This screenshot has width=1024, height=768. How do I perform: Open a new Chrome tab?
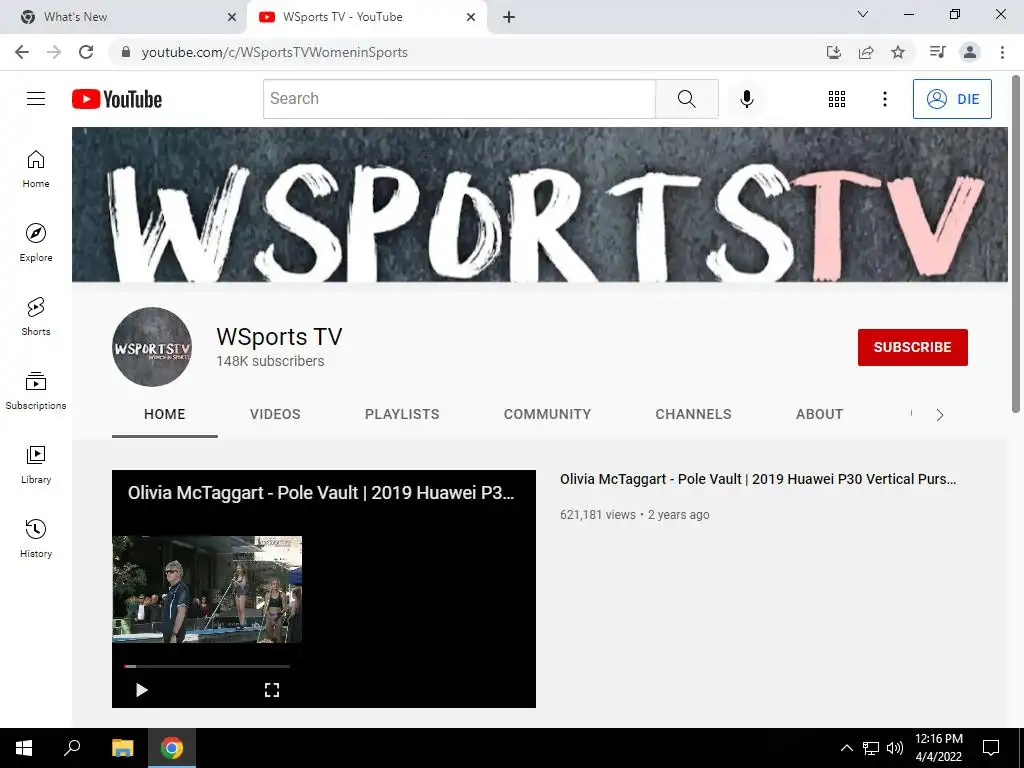coord(509,17)
